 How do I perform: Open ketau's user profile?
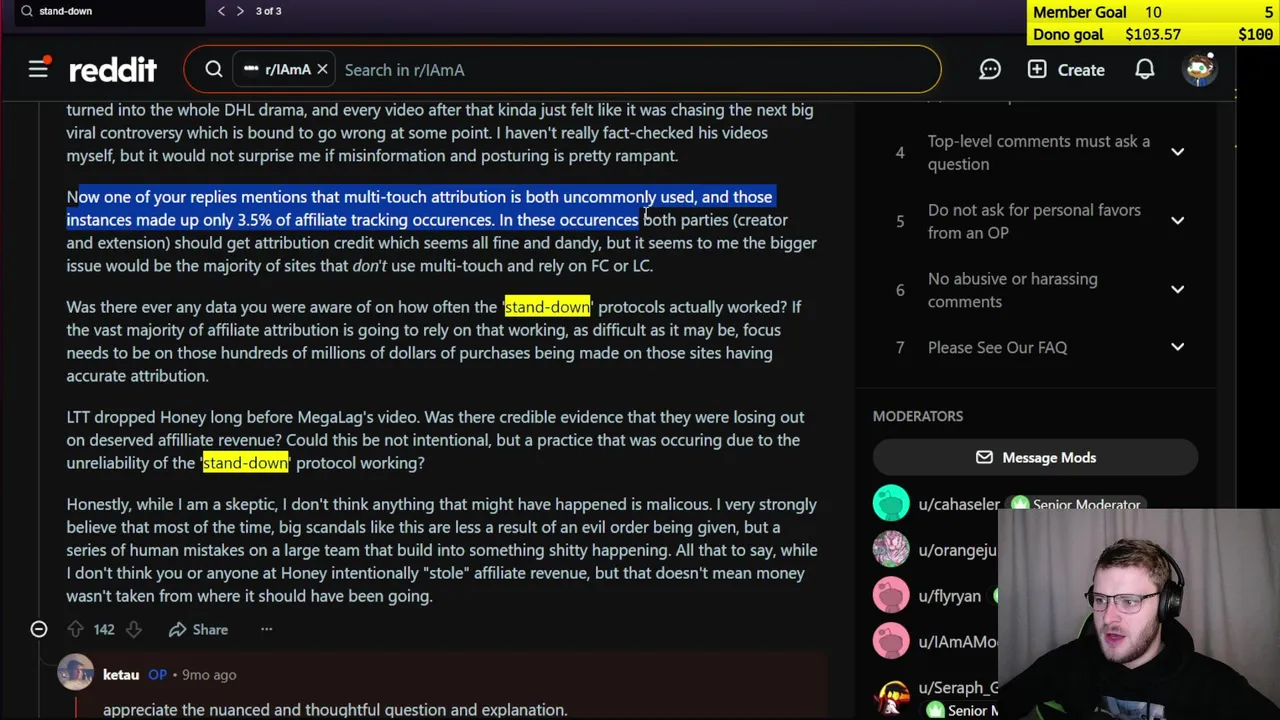(x=121, y=675)
